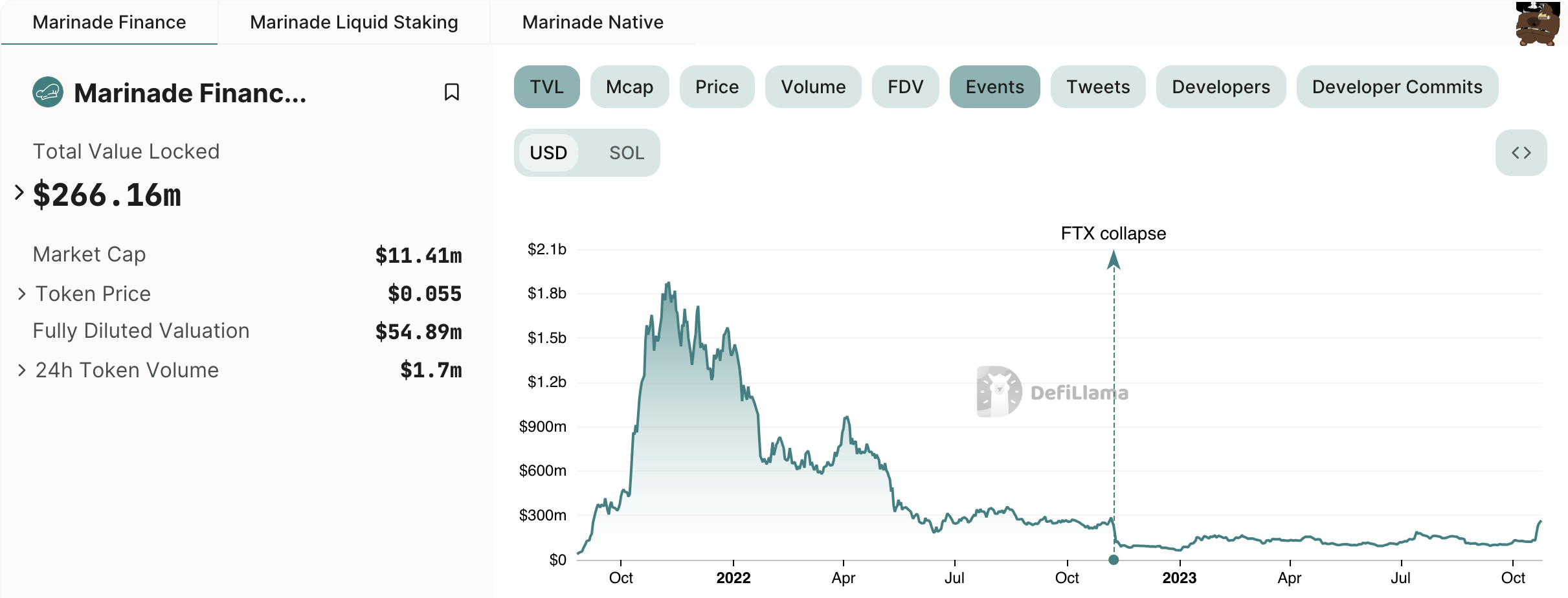Screen dimensions: 1568x598
Task: Click the FDV chart option
Action: pyautogui.click(x=905, y=86)
